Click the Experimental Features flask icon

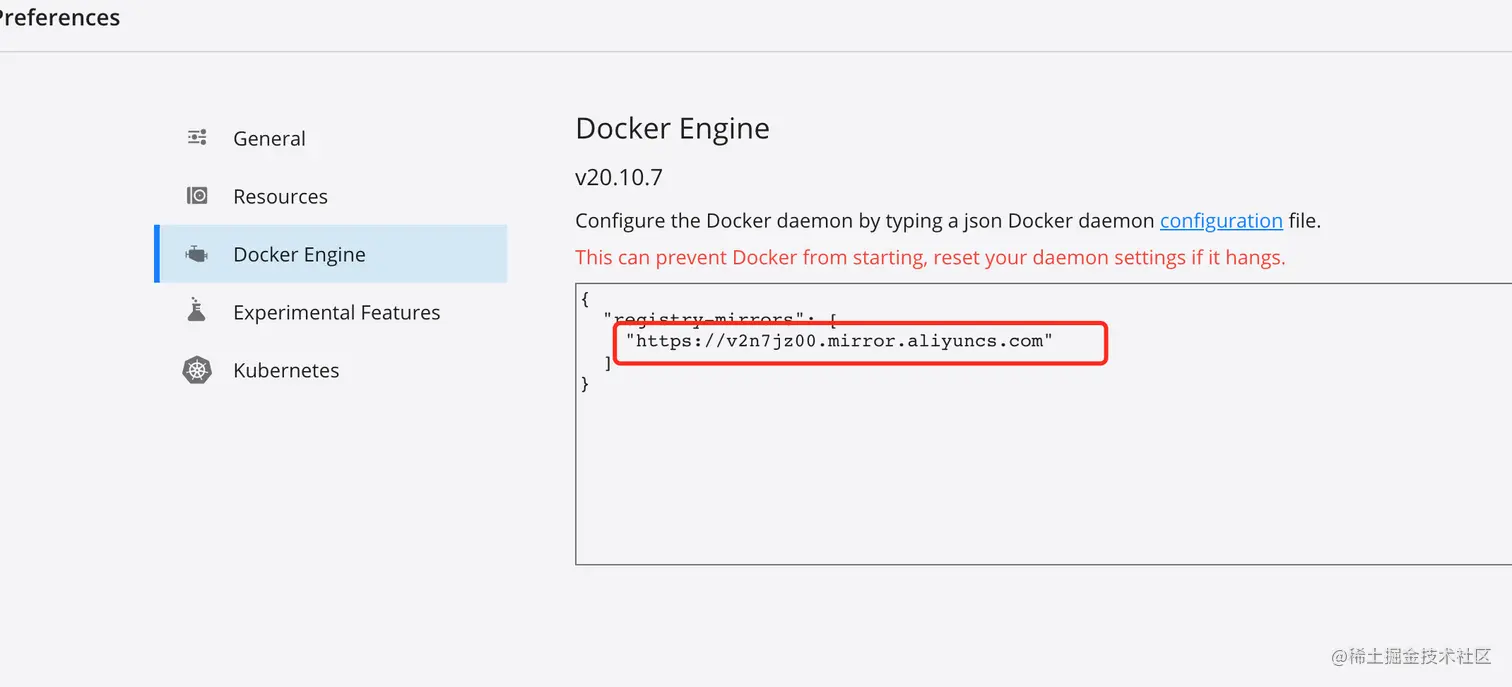197,311
